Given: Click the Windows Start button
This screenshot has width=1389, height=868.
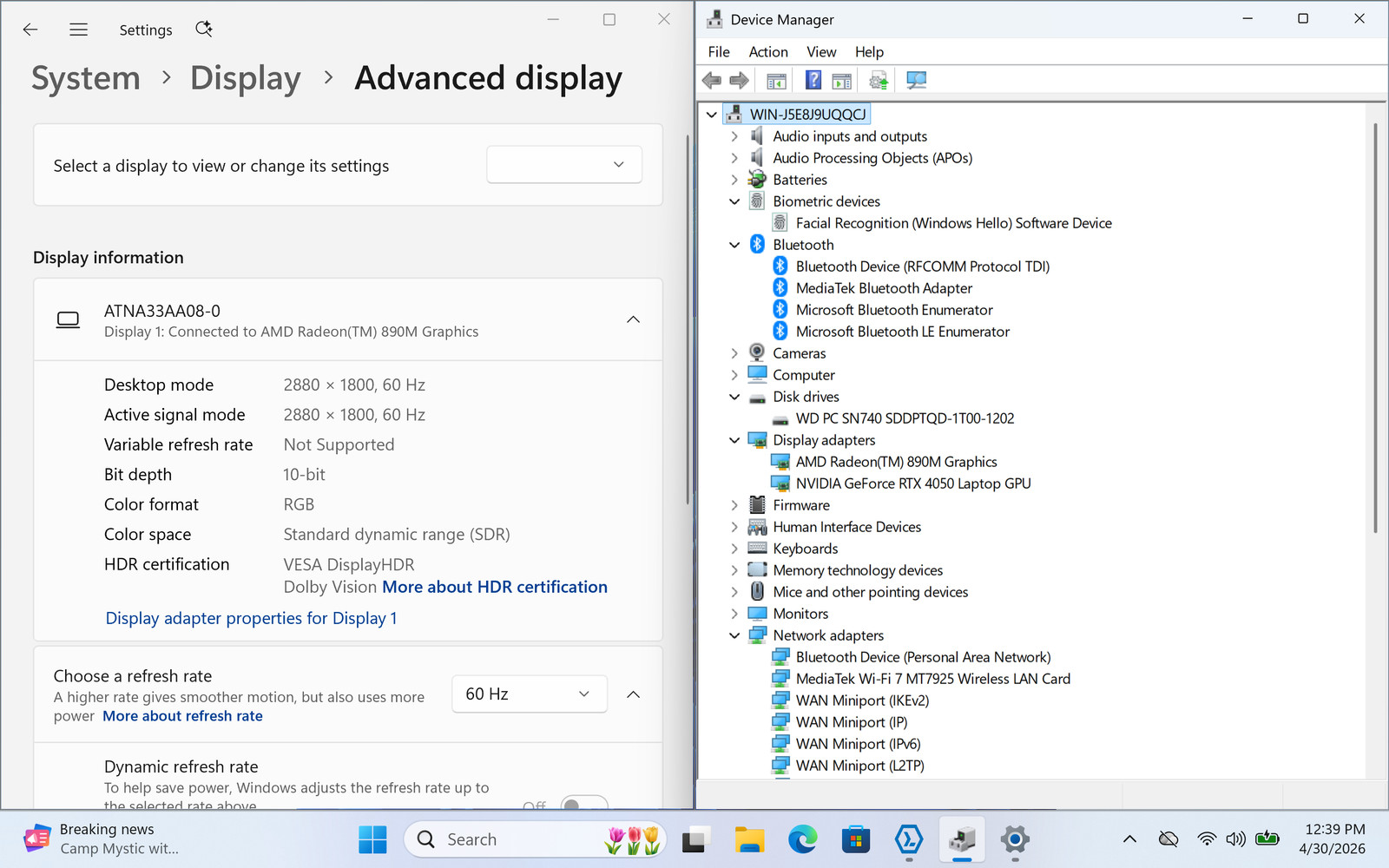Looking at the screenshot, I should (372, 839).
